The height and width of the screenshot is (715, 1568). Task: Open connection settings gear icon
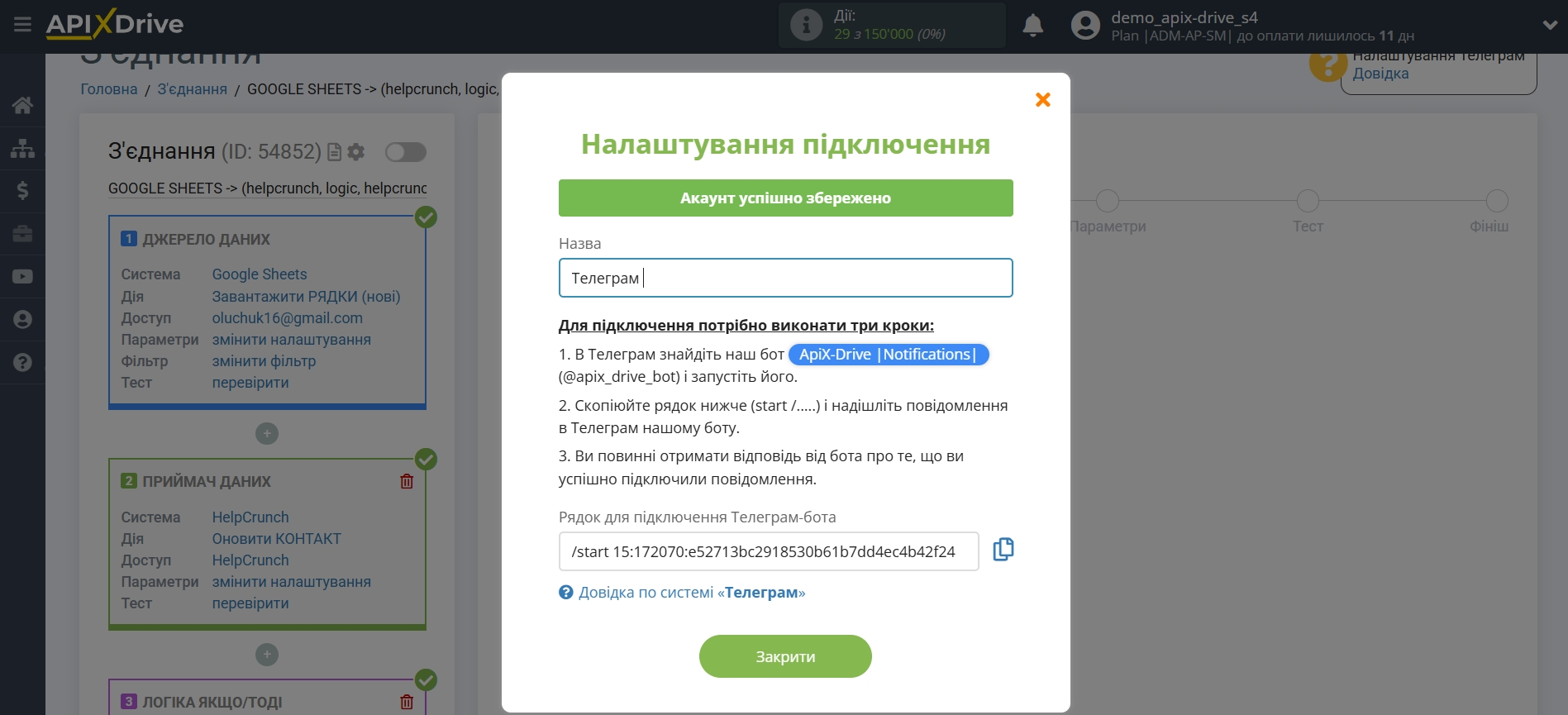coord(356,152)
